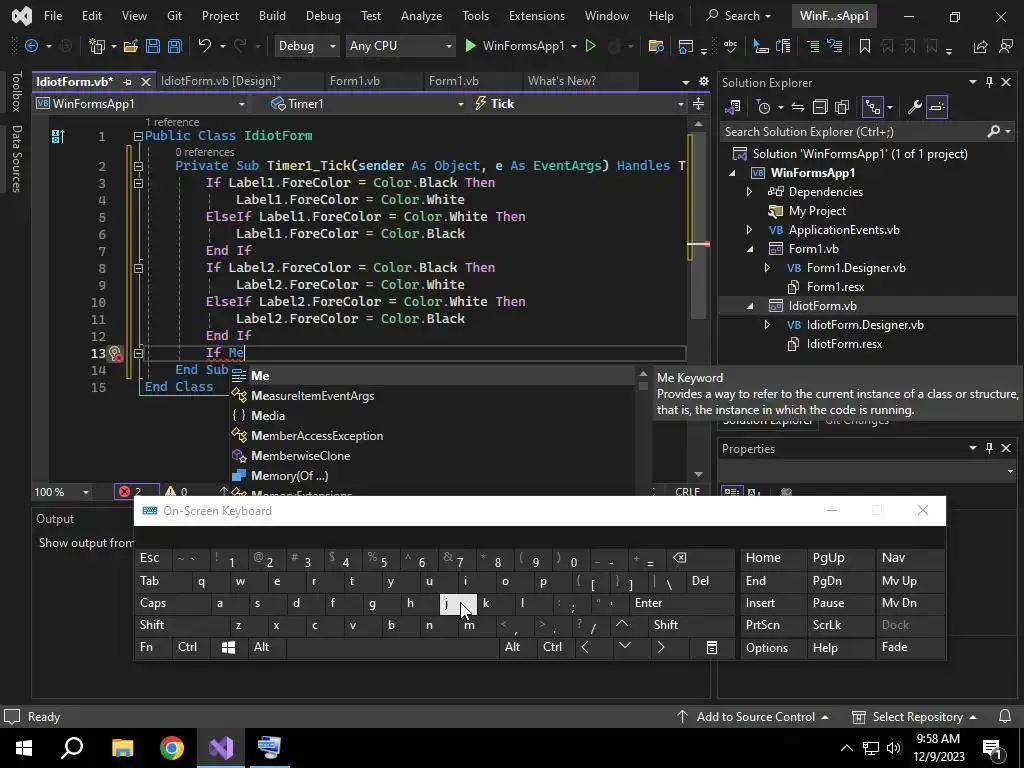Viewport: 1024px width, 768px height.
Task: Open file using the Open File icon
Action: (131, 46)
